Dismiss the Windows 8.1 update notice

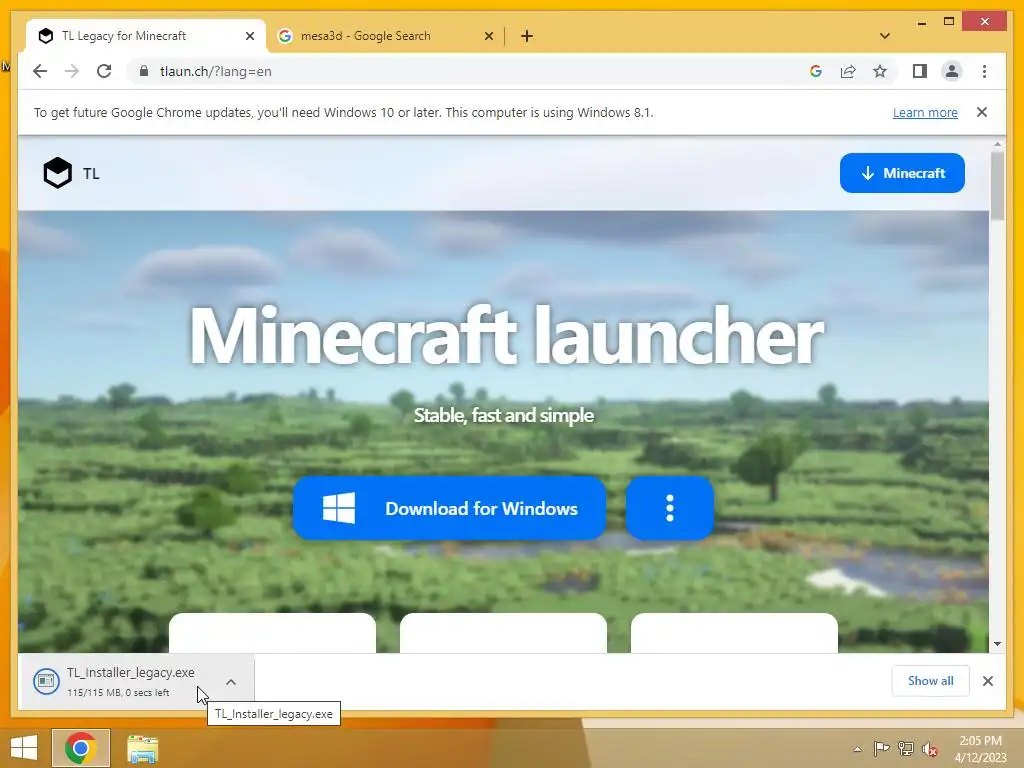(x=982, y=112)
